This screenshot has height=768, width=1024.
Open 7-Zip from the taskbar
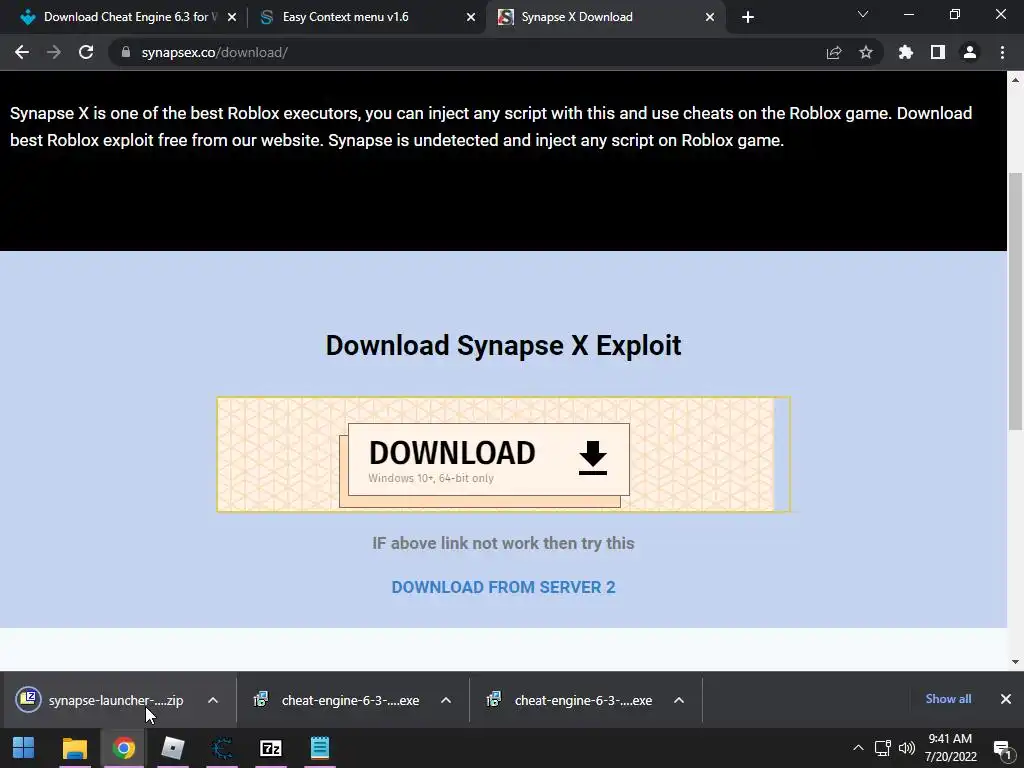pos(270,748)
